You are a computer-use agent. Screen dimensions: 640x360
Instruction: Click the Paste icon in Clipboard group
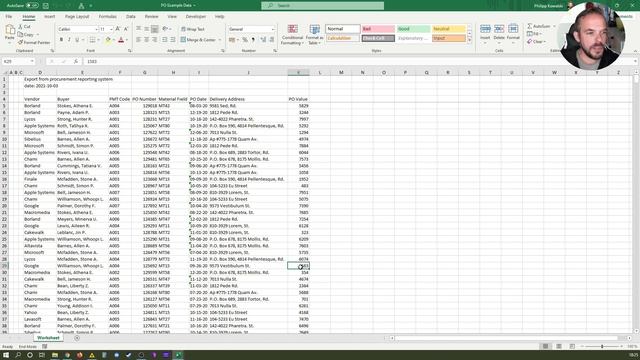10,29
